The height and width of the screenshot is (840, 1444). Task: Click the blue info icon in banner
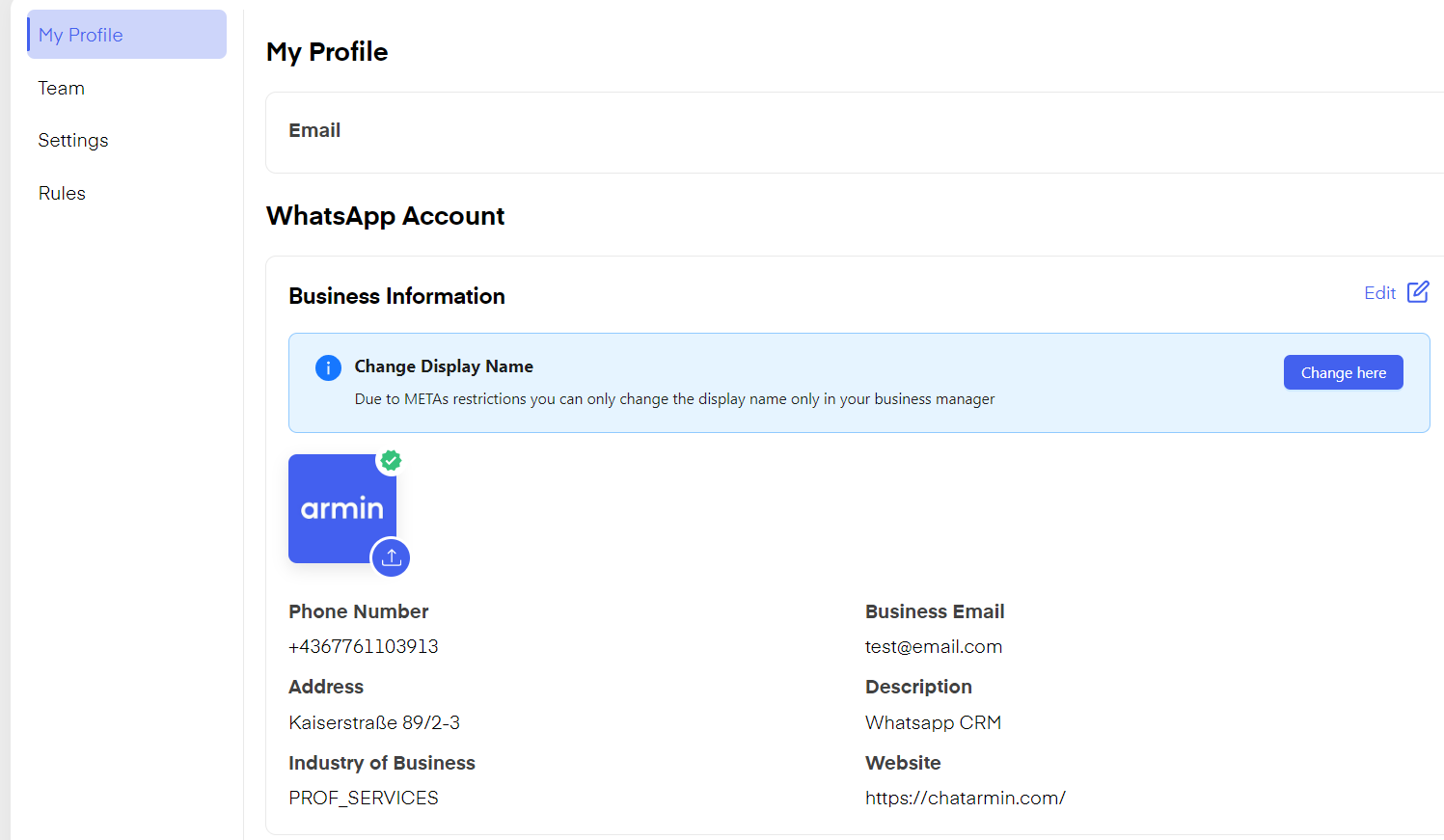tap(328, 367)
